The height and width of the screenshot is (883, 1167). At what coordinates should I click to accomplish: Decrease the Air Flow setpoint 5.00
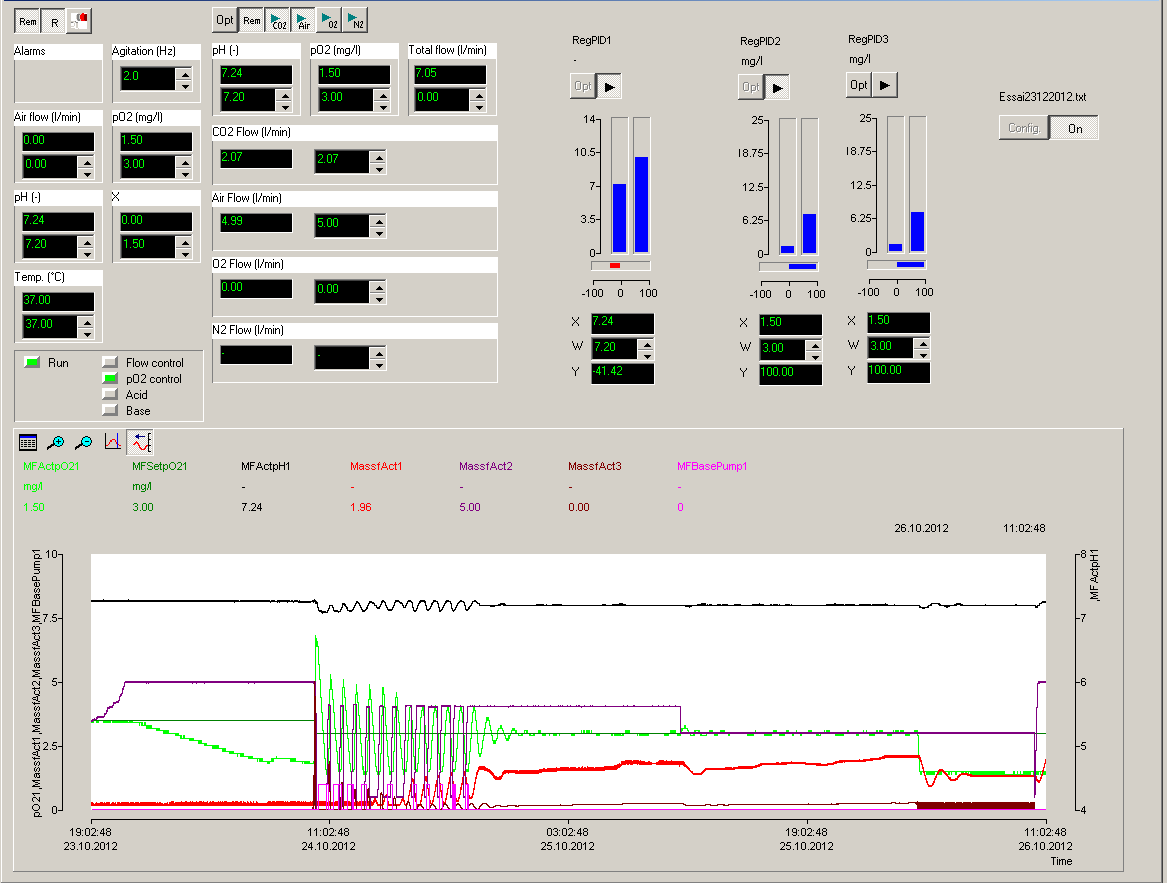[379, 233]
